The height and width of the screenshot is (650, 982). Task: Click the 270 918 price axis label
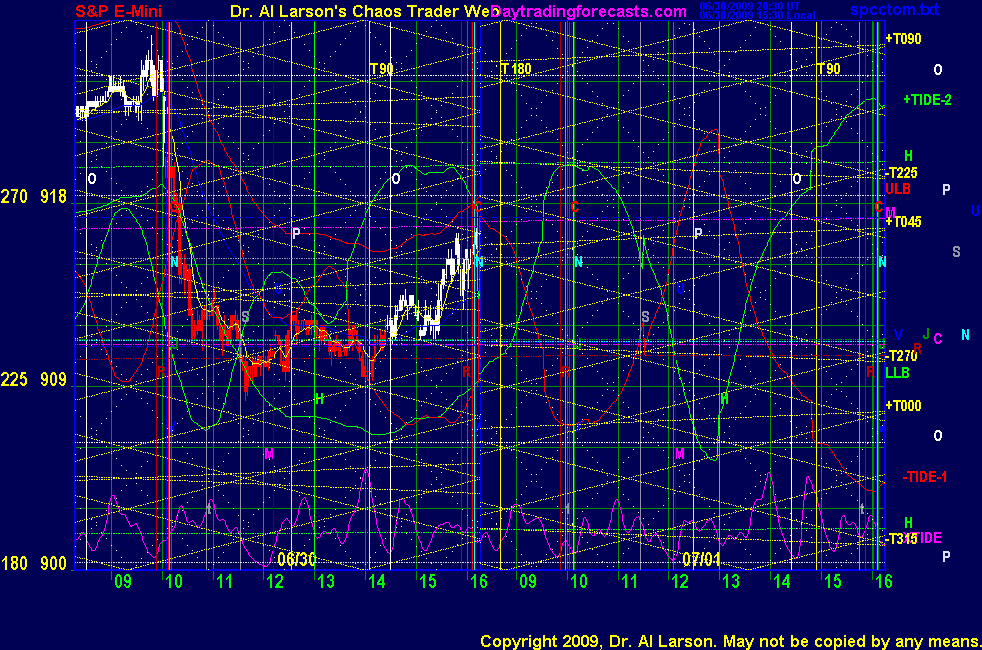pyautogui.click(x=33, y=197)
